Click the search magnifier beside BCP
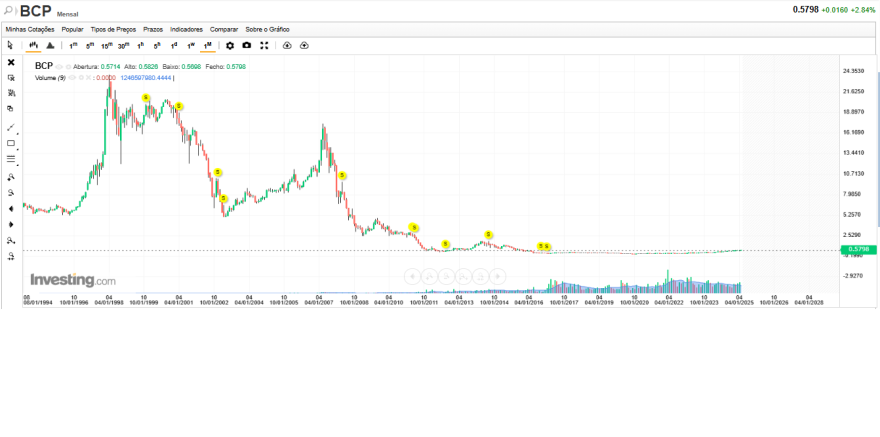The image size is (880, 437). [x=9, y=10]
